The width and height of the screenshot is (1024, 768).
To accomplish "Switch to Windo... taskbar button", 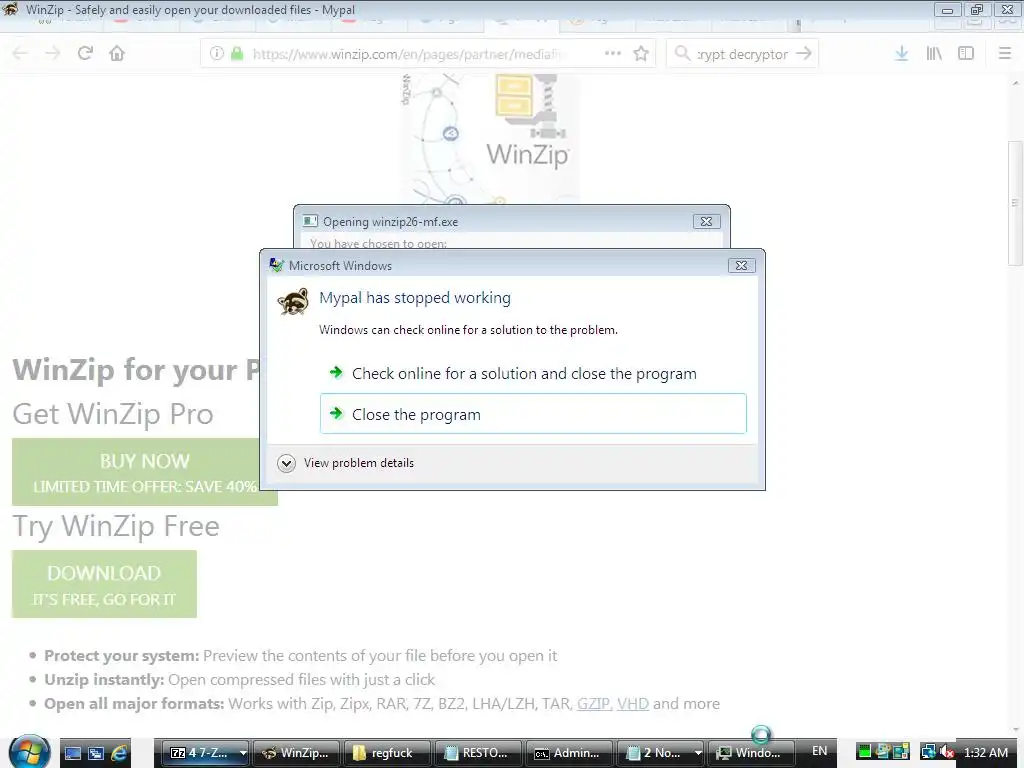I will click(x=750, y=753).
